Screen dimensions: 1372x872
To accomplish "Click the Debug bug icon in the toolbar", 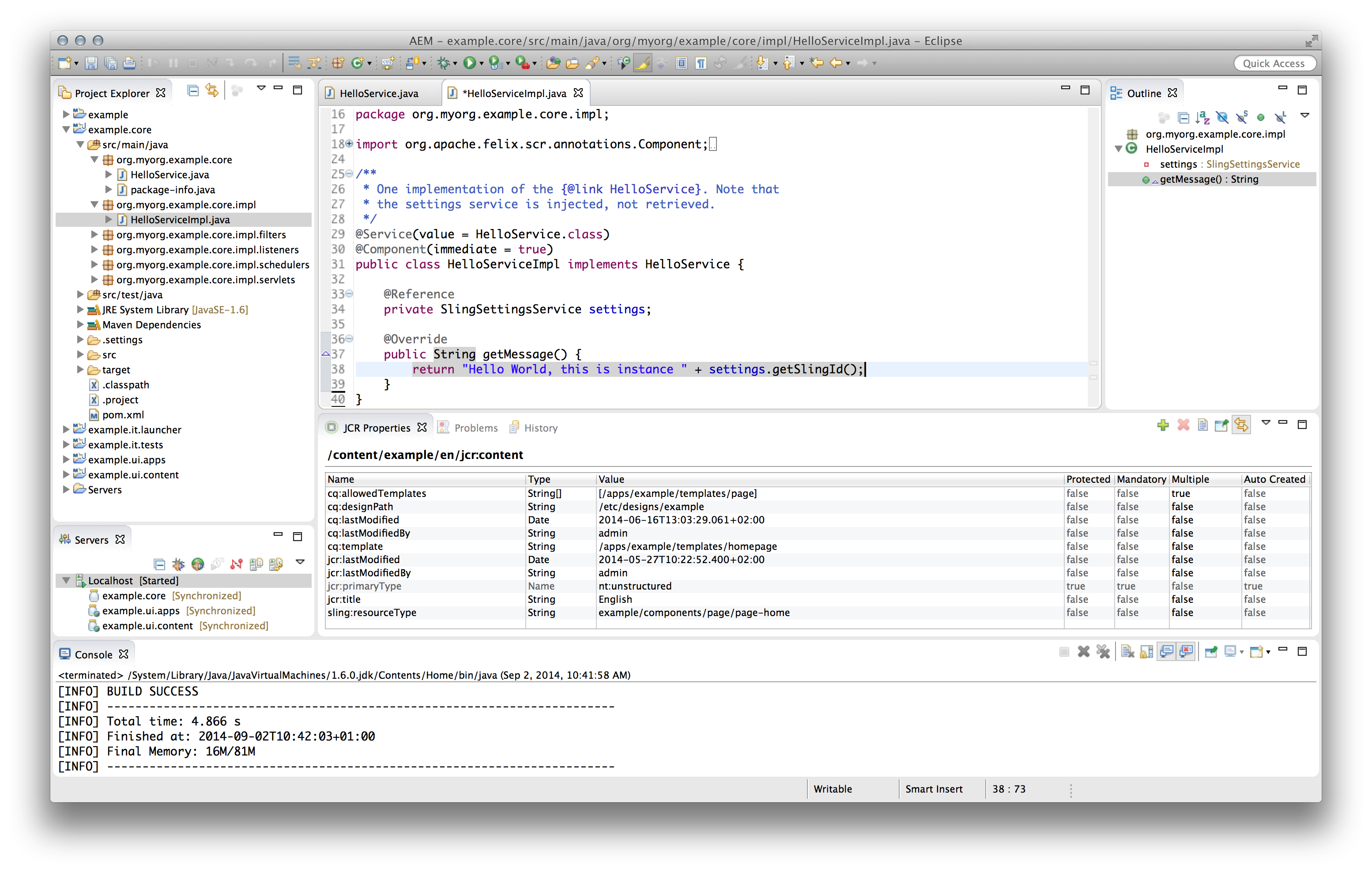I will [x=443, y=63].
